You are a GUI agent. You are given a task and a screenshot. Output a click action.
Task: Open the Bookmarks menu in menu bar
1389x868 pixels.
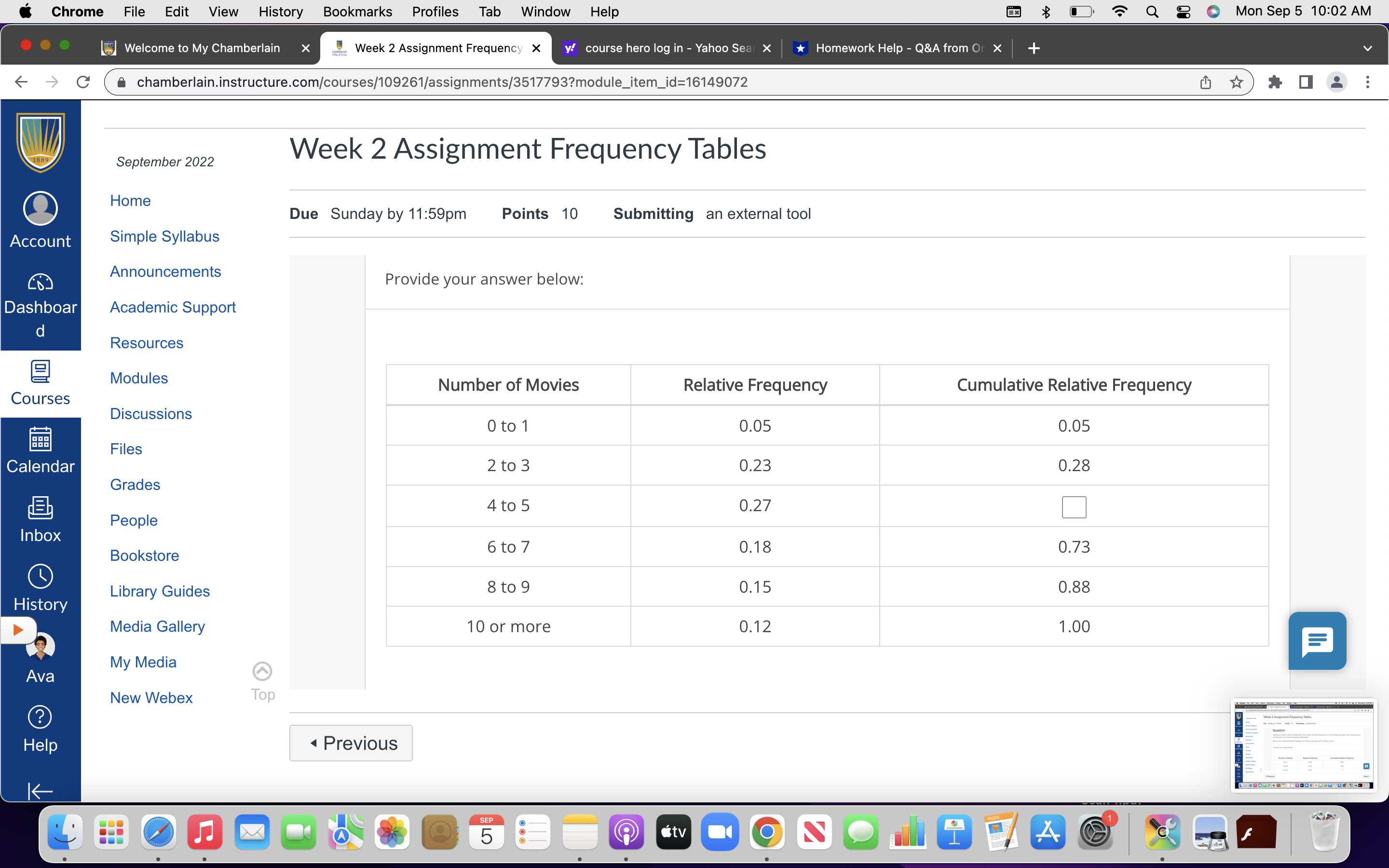[357, 12]
